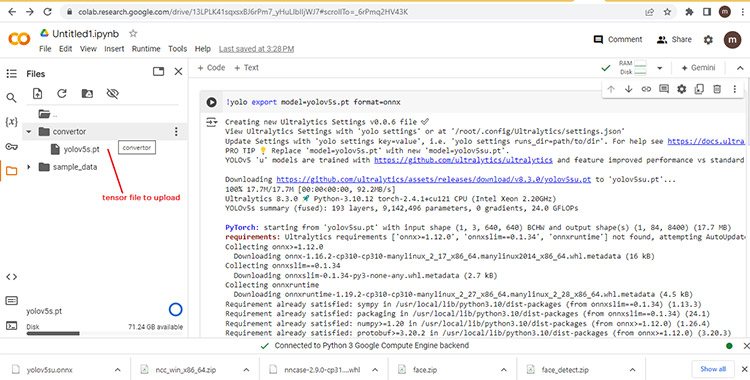
Task: Open the Code snippets sidebar icon
Action: click(11, 277)
